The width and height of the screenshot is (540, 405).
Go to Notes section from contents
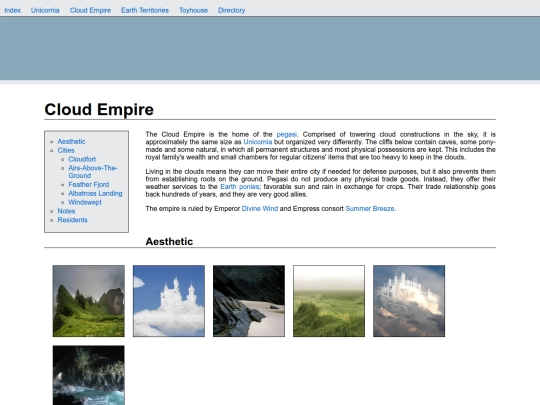(66, 211)
